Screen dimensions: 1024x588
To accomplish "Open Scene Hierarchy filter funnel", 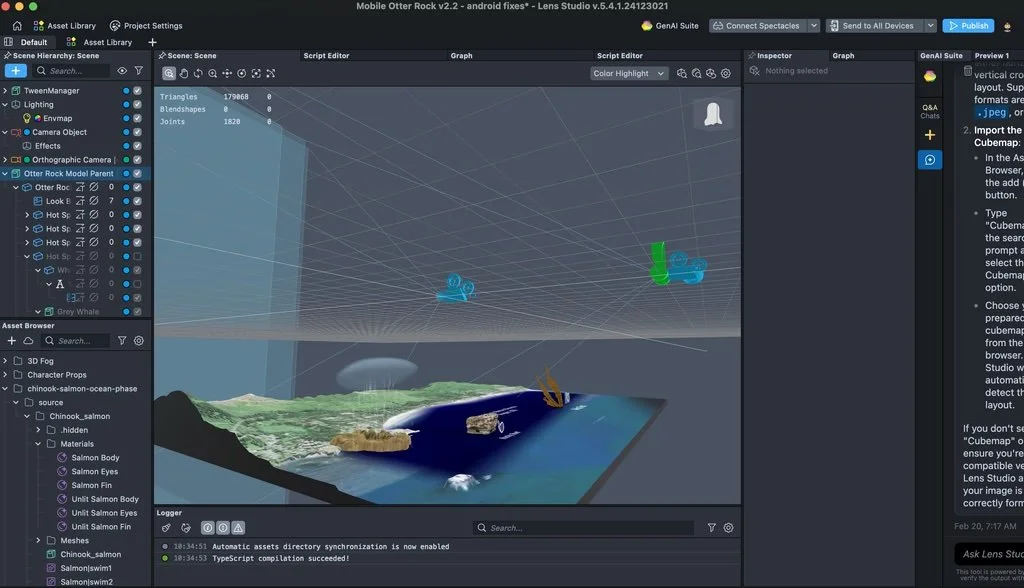I will 138,71.
